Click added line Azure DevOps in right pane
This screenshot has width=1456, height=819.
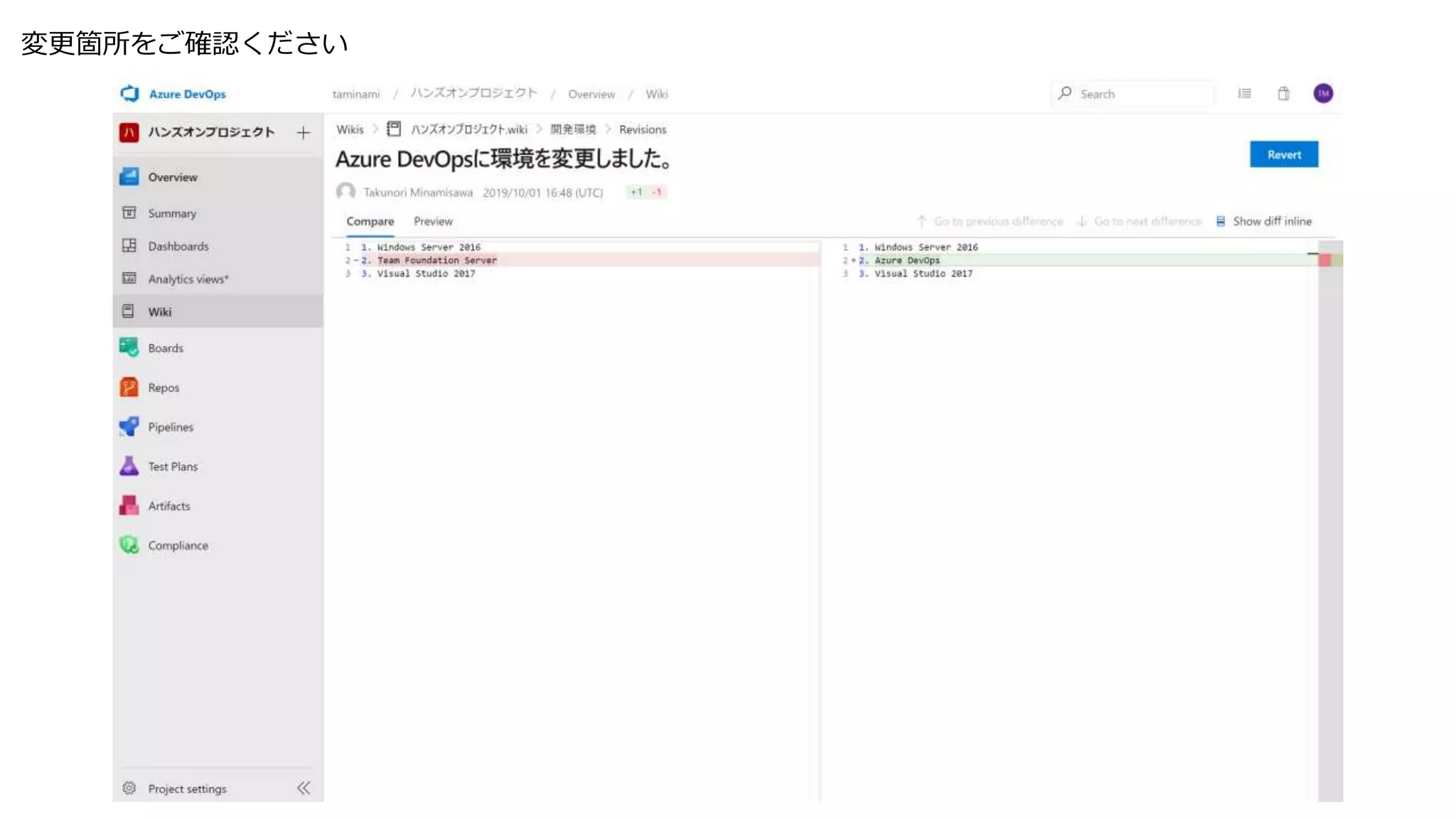click(x=907, y=260)
